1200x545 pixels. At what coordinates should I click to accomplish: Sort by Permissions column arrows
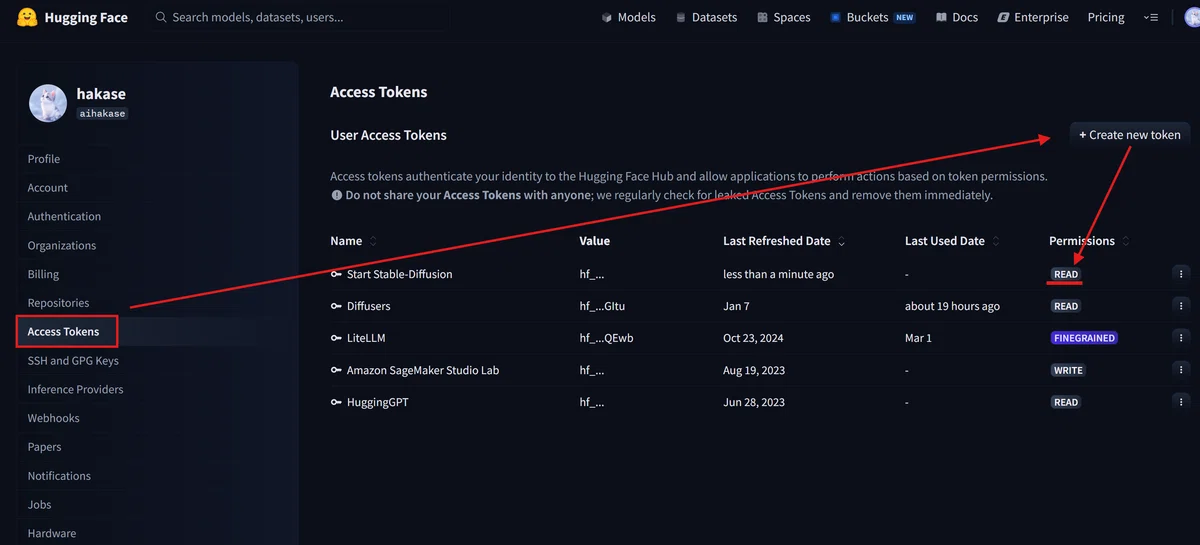pyautogui.click(x=1126, y=241)
